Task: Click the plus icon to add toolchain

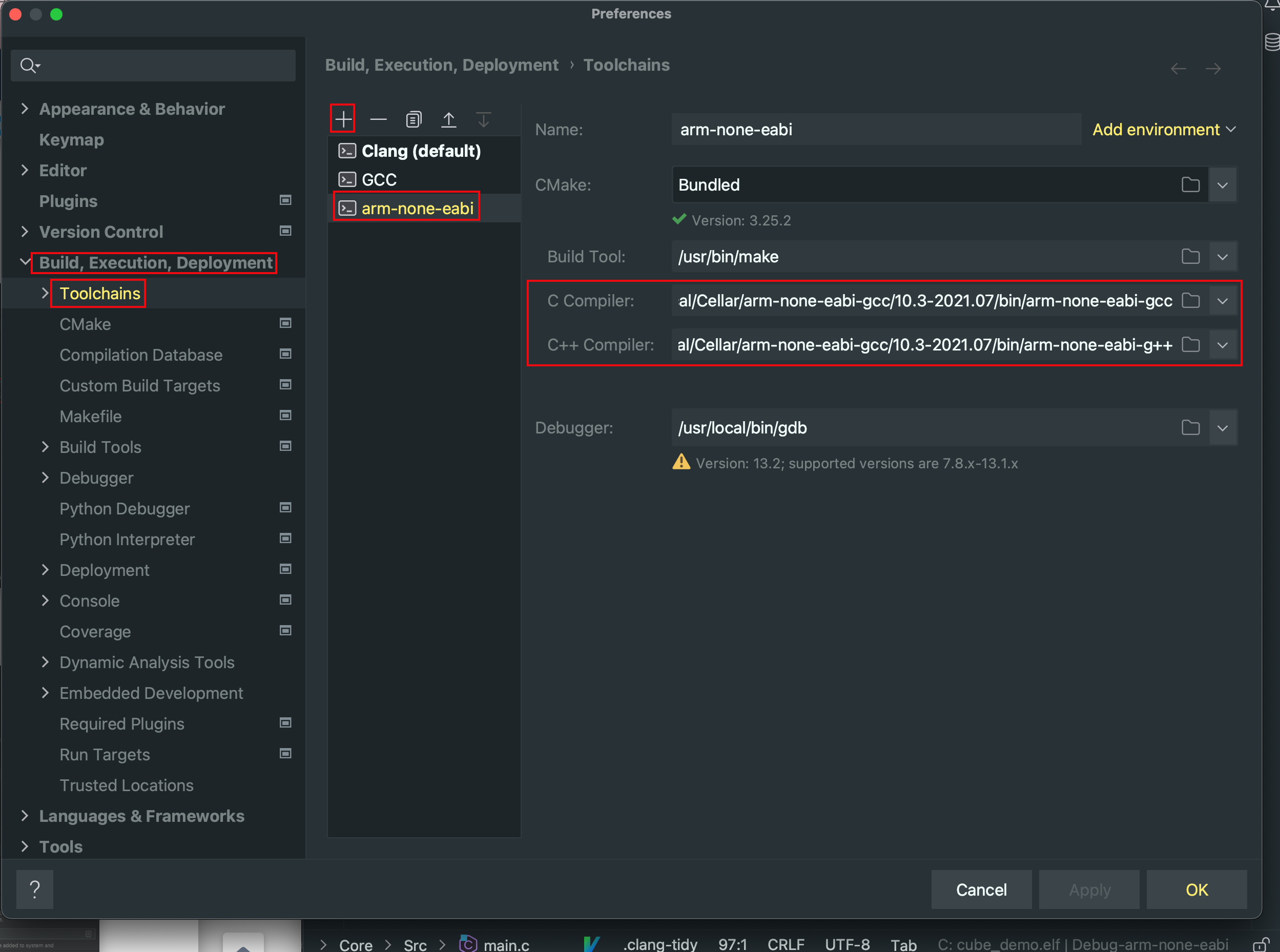Action: click(x=343, y=119)
